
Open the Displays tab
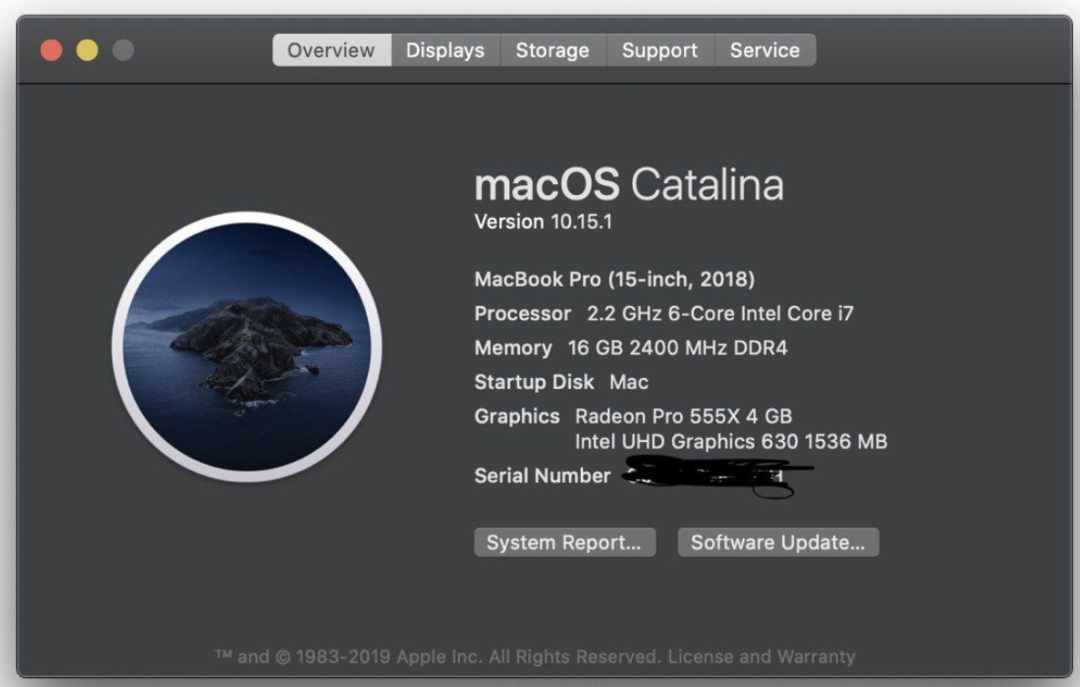(x=445, y=50)
